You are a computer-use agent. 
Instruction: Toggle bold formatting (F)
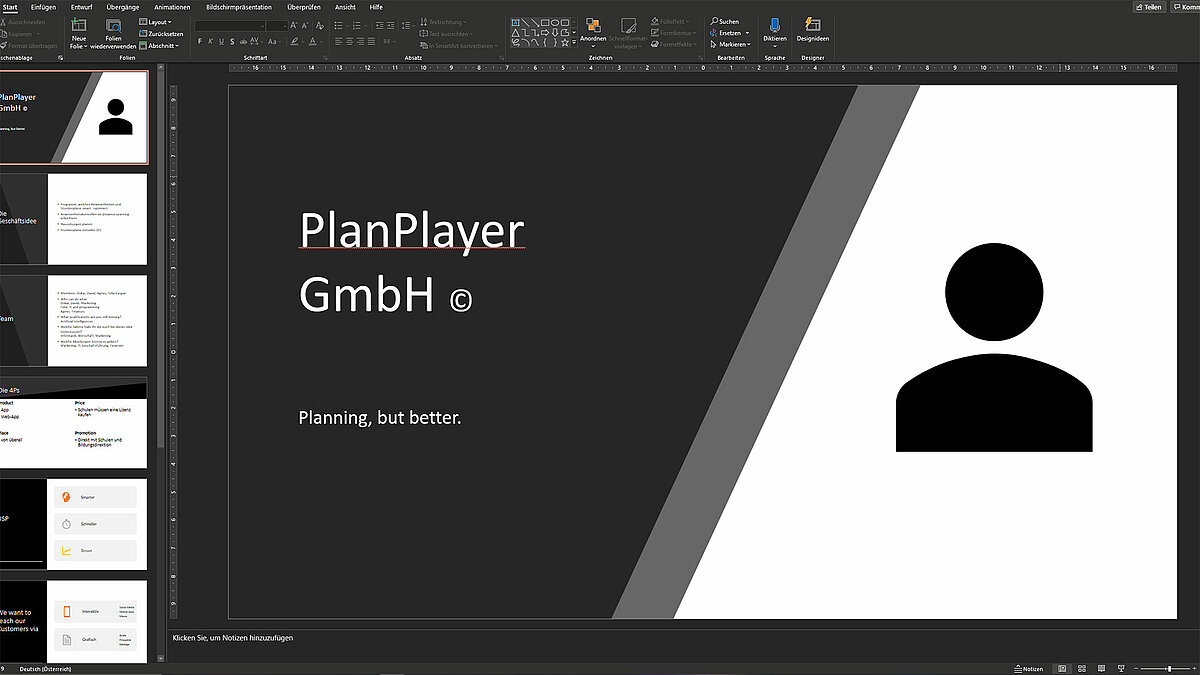[199, 41]
